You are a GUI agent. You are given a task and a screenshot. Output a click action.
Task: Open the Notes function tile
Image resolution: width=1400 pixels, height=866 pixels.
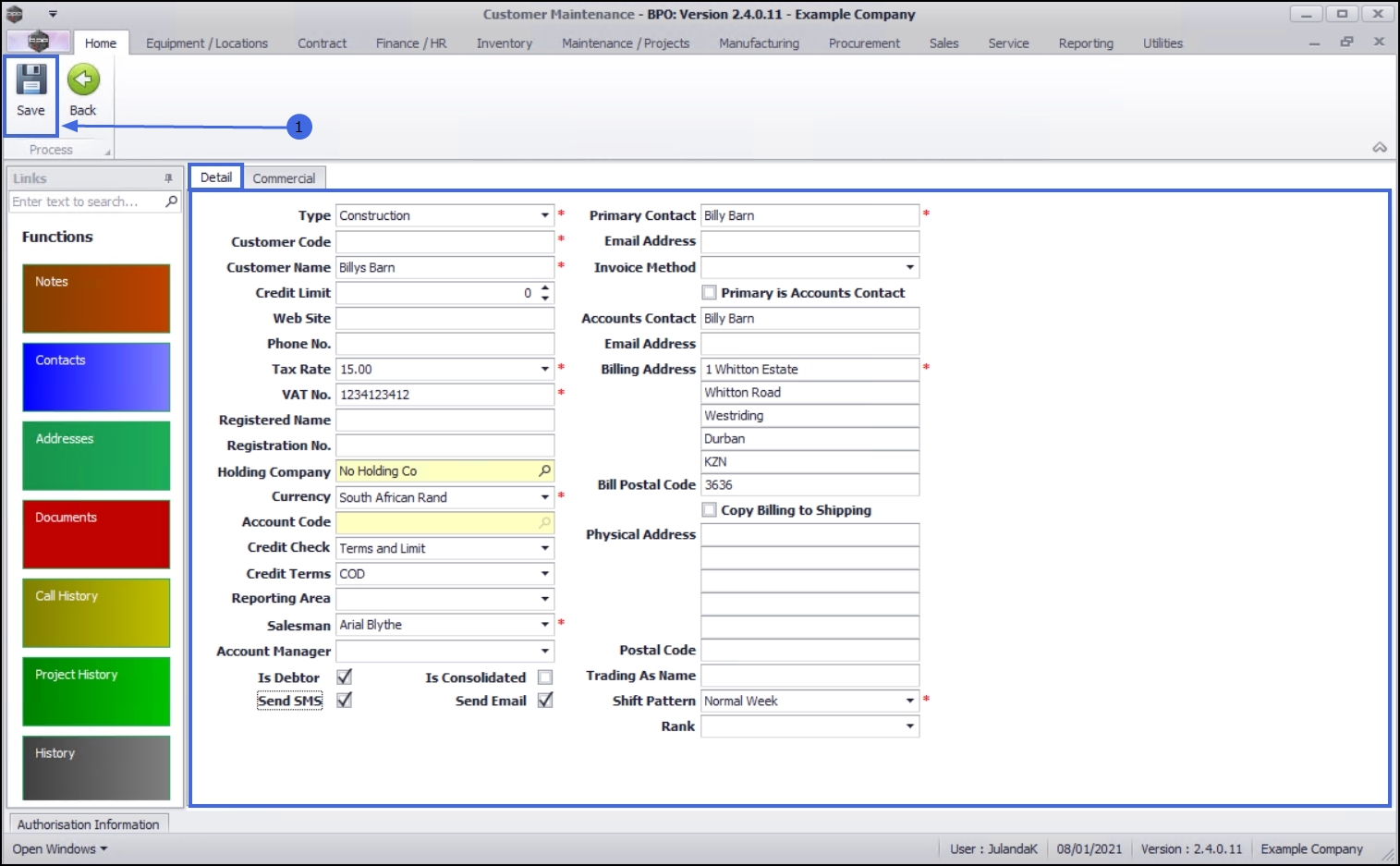pyautogui.click(x=96, y=299)
